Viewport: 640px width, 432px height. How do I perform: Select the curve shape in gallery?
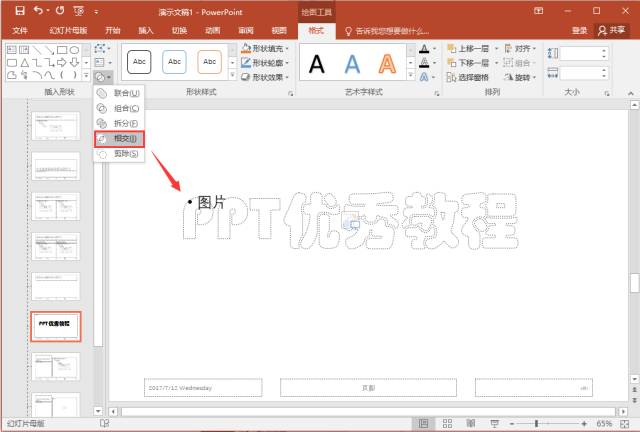pyautogui.click(x=49, y=76)
